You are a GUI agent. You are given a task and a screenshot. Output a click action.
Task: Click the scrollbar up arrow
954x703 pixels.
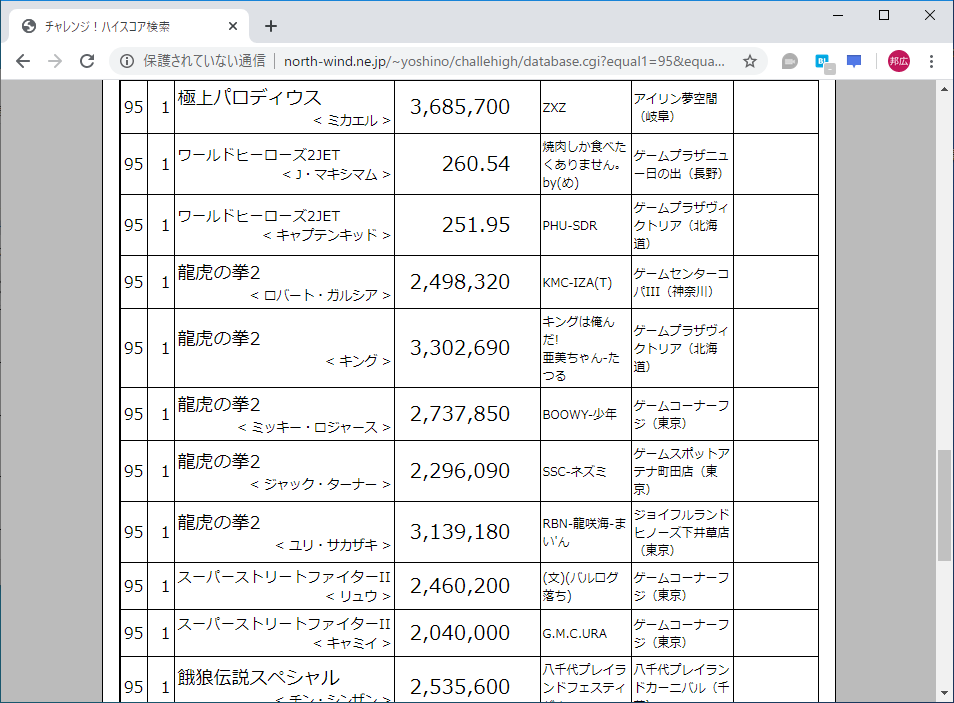[x=944, y=88]
